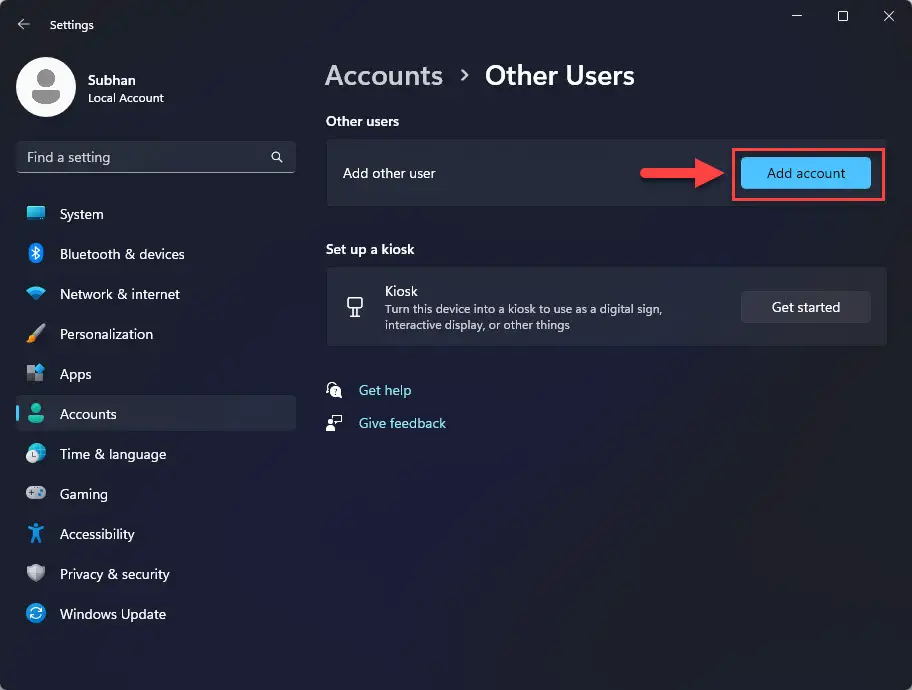The height and width of the screenshot is (690, 912).
Task: Open Bluetooth & devices settings
Action: pos(156,254)
